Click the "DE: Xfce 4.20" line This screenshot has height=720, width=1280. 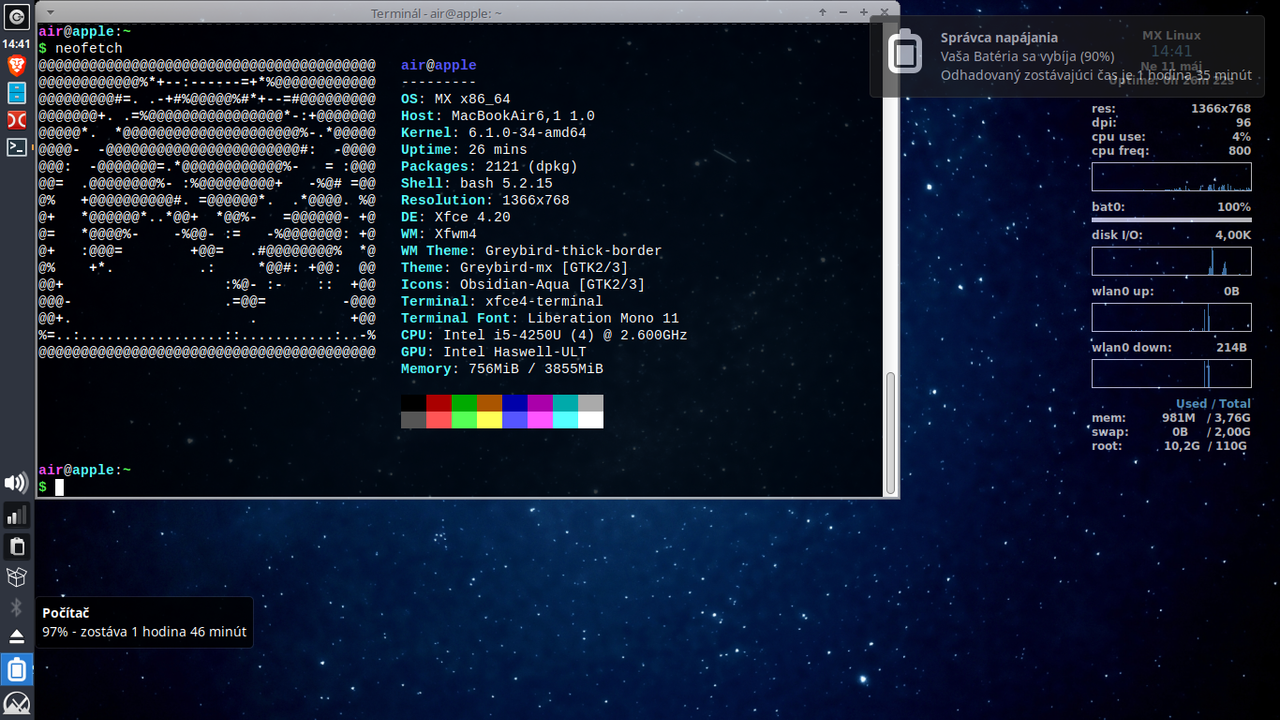point(456,217)
